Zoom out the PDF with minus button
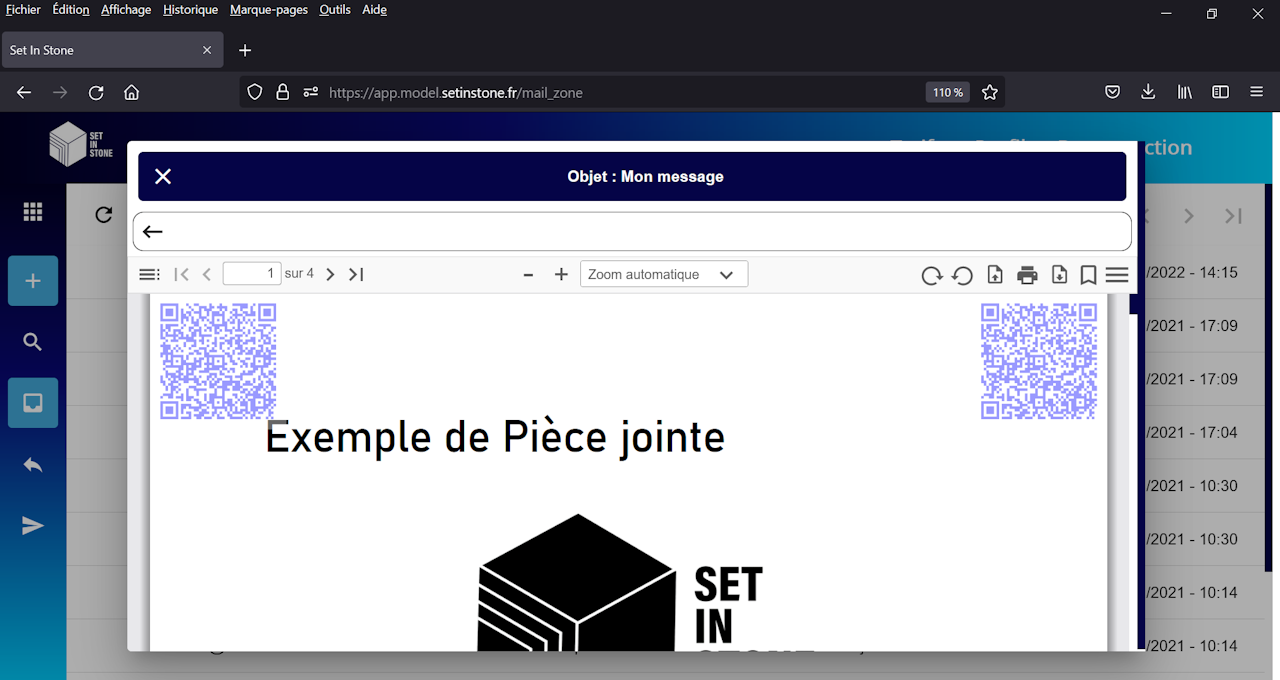 529,274
